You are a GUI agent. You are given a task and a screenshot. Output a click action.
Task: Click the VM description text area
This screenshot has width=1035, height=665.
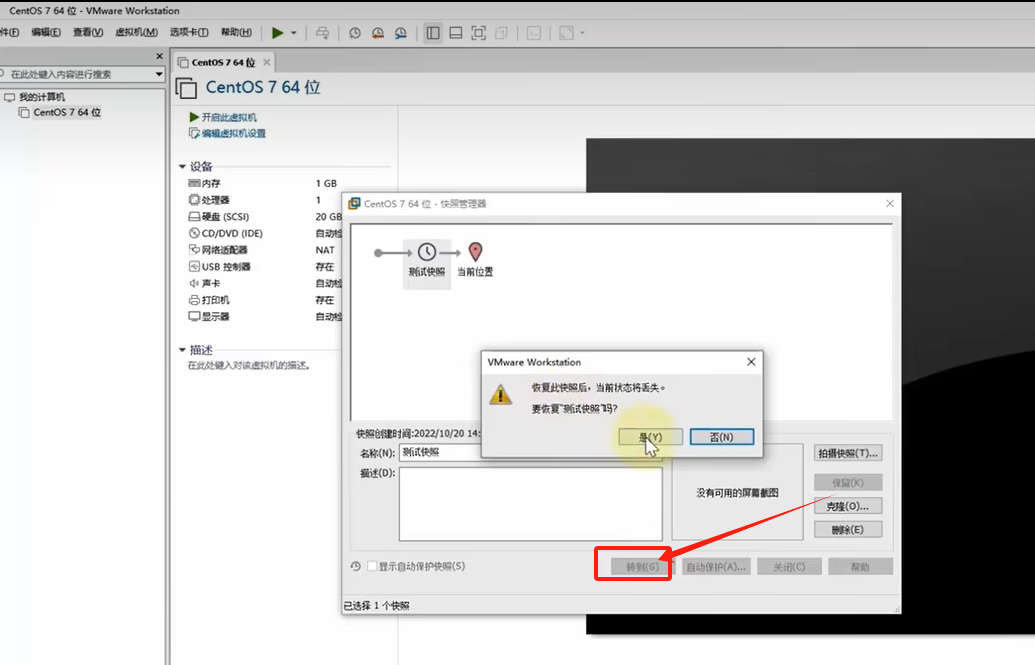click(250, 365)
